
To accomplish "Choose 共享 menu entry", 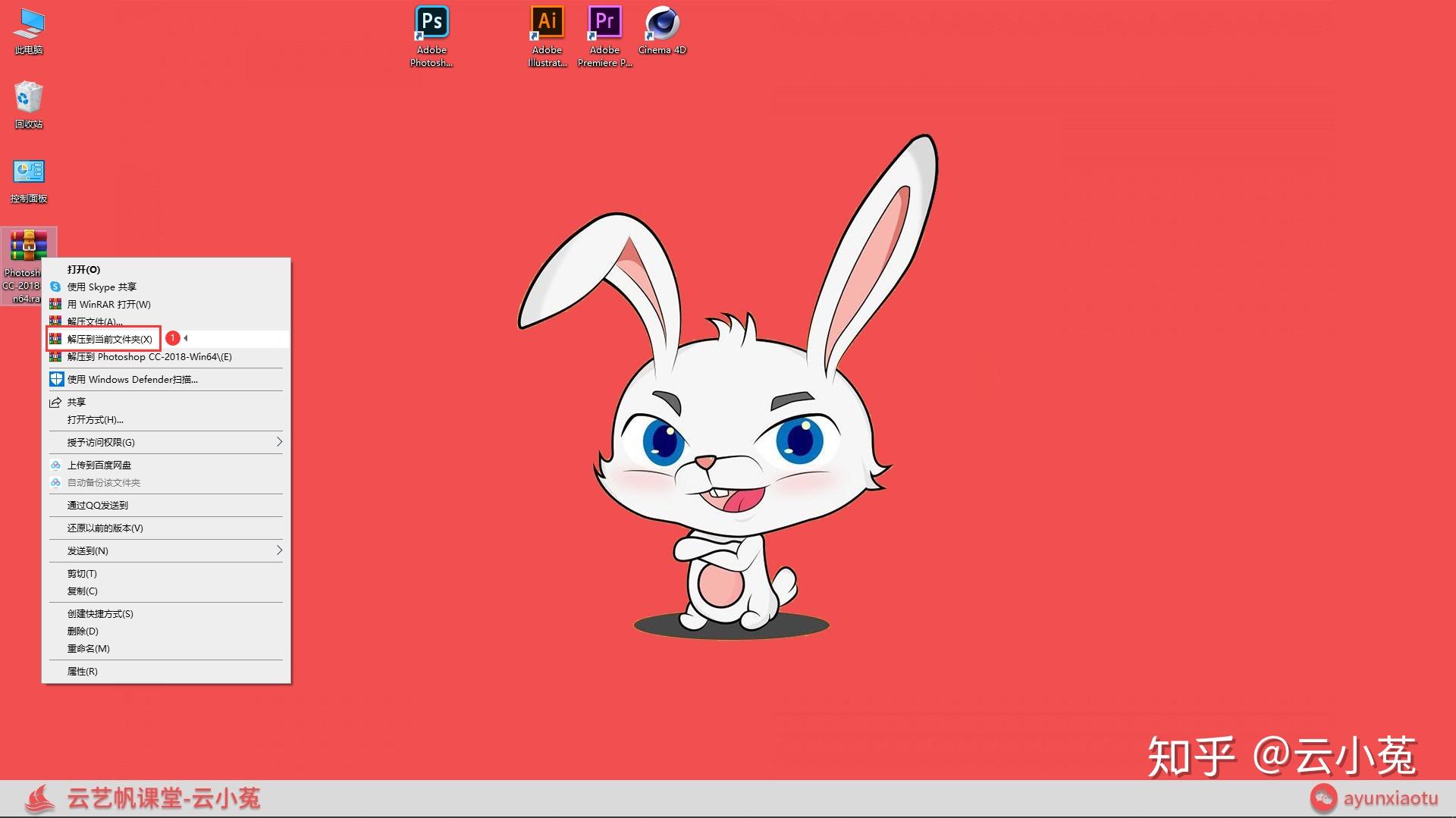I will pos(166,403).
